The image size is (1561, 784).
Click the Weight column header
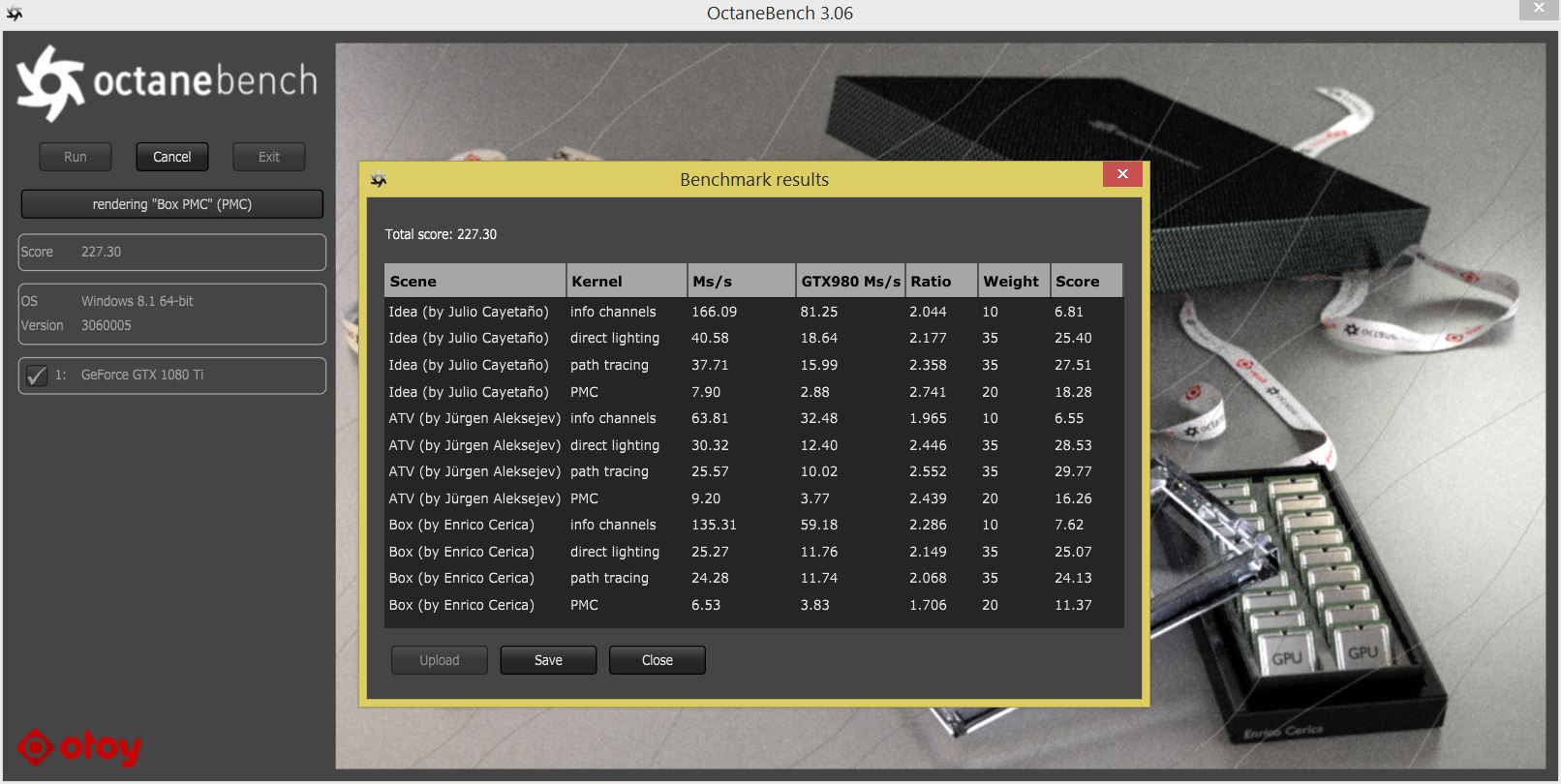click(x=1014, y=281)
